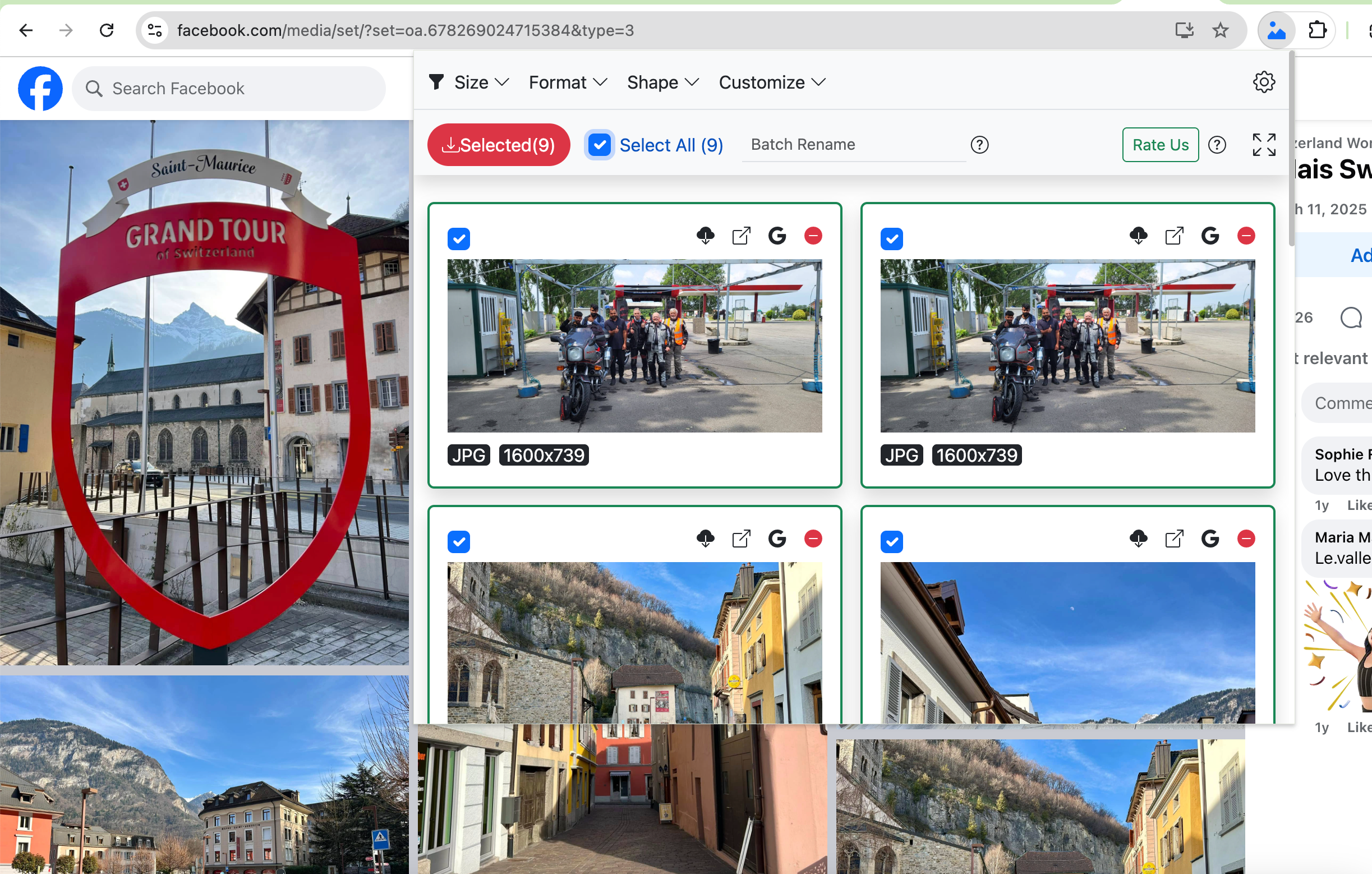Click the Search Facebook box
The height and width of the screenshot is (874, 1372).
pos(228,88)
